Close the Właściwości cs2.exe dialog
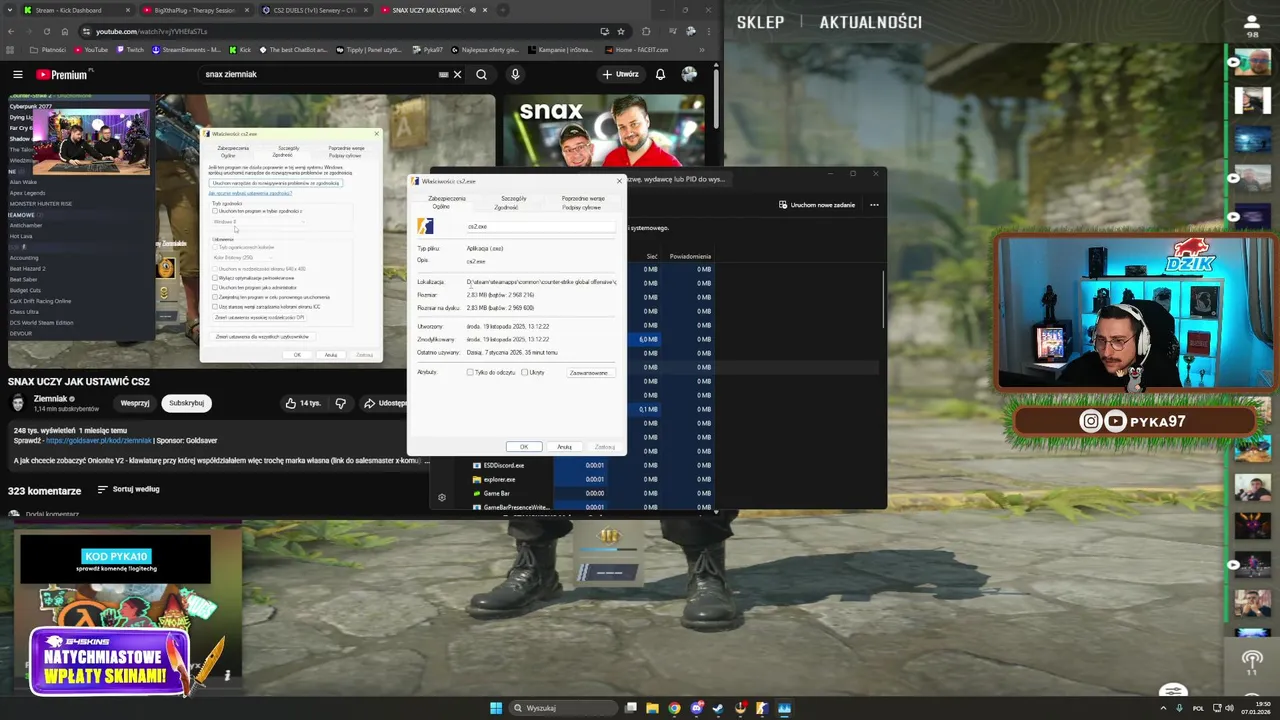 619,181
